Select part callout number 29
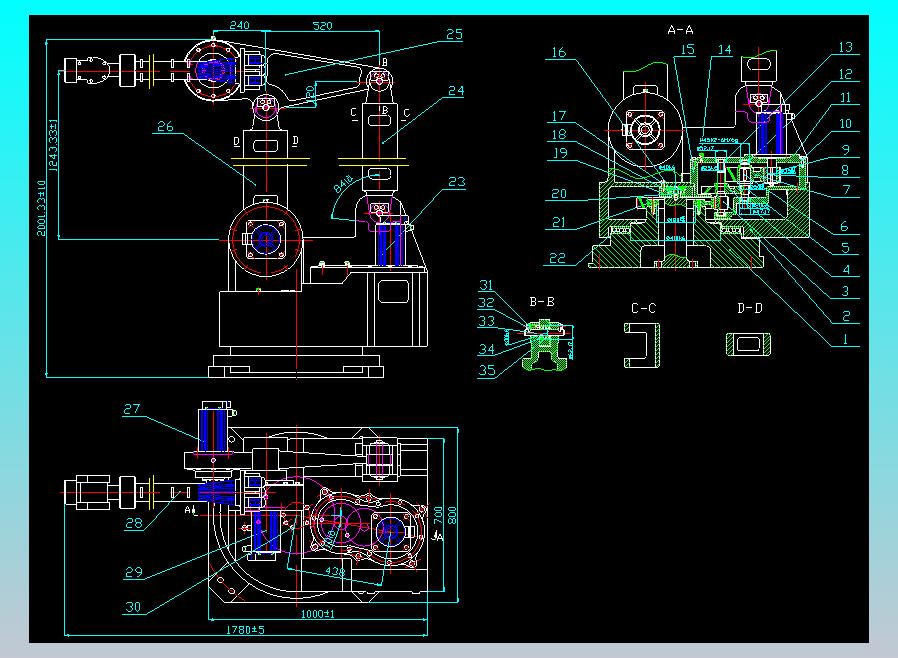 pos(133,573)
